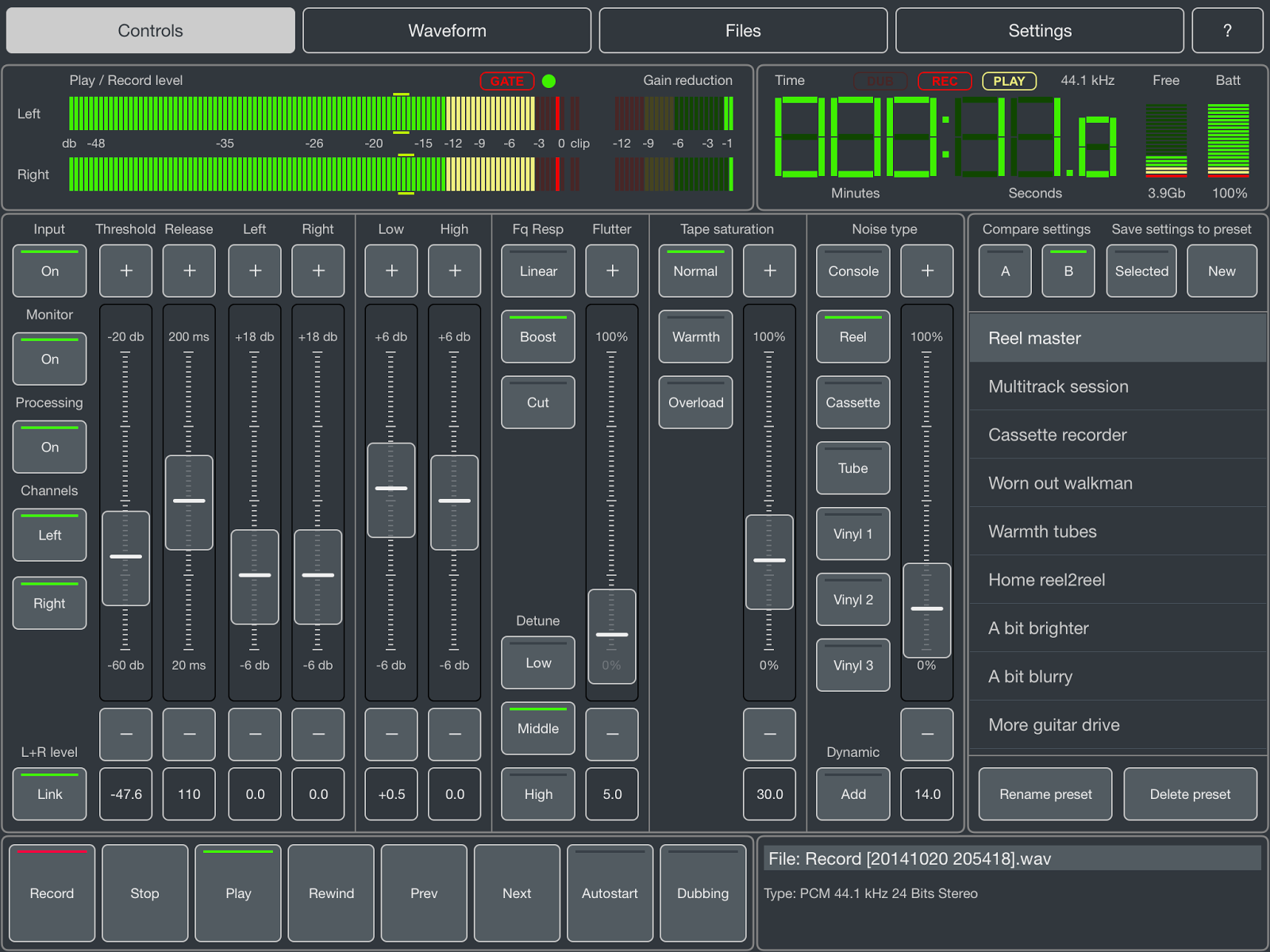Save settings to Selected preset
Viewport: 1270px width, 952px height.
point(1141,271)
